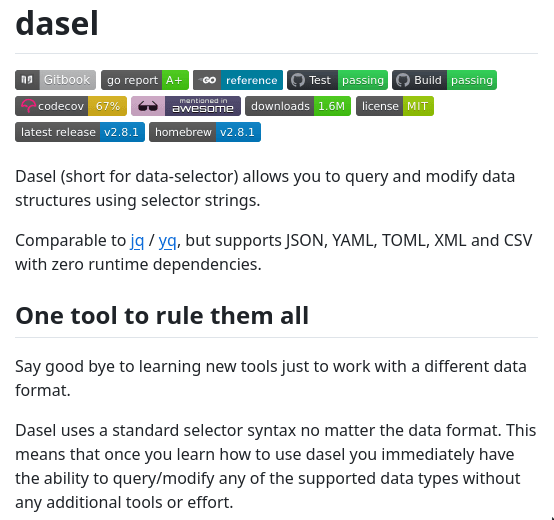This screenshot has width=554, height=520.
Task: Click the Gitbook book icon
Action: tap(27, 80)
